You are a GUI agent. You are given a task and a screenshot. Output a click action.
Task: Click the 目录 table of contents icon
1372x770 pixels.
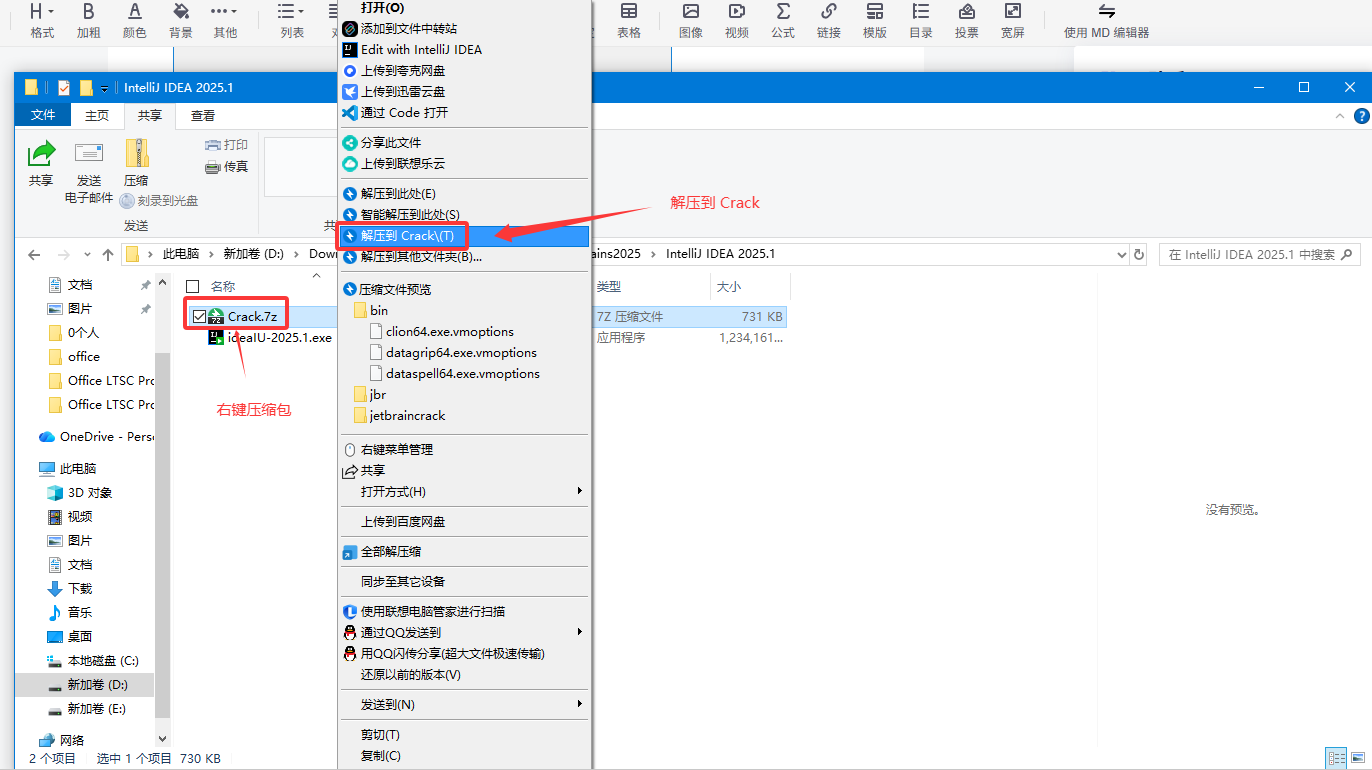click(921, 12)
